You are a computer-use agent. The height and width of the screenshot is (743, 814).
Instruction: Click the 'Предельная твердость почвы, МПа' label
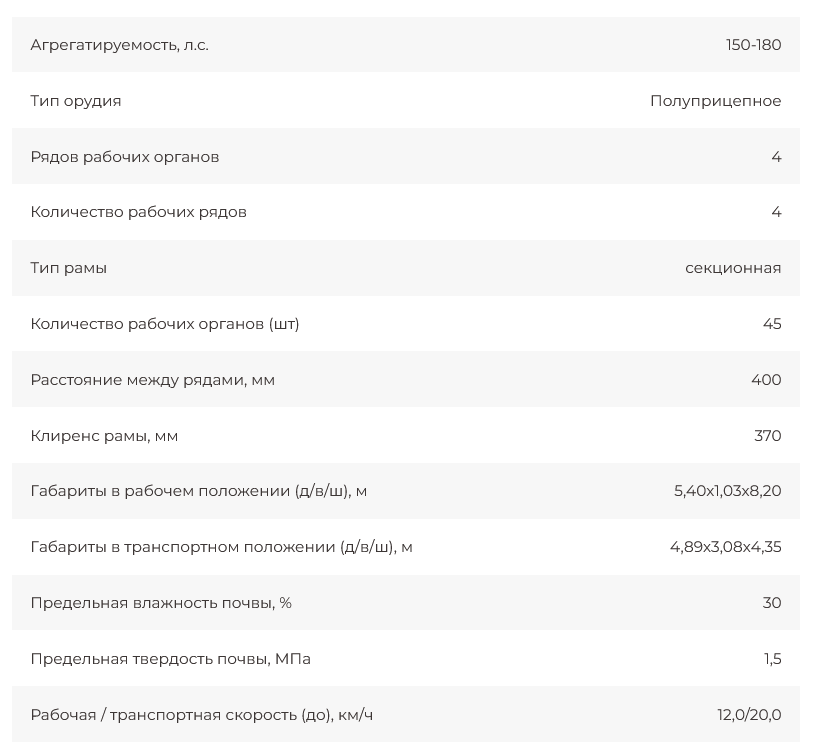(x=170, y=659)
